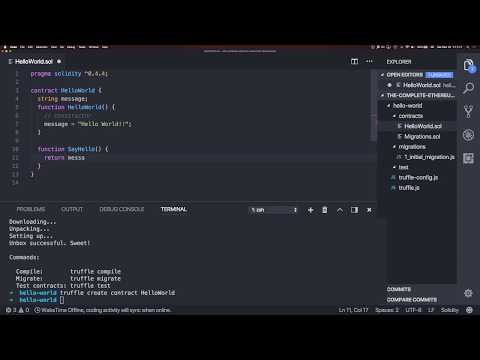Screen dimensions: 480x360
Task: Expand the test folder
Action: (394, 167)
